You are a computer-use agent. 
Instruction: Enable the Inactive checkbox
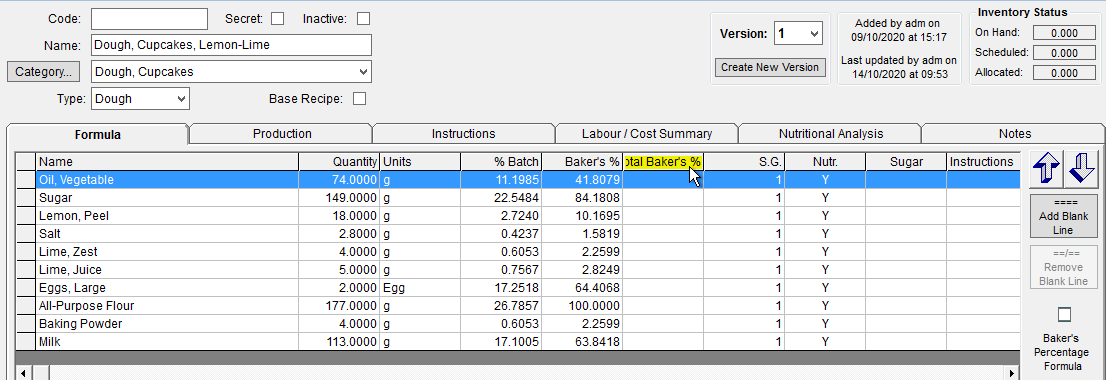pyautogui.click(x=363, y=19)
